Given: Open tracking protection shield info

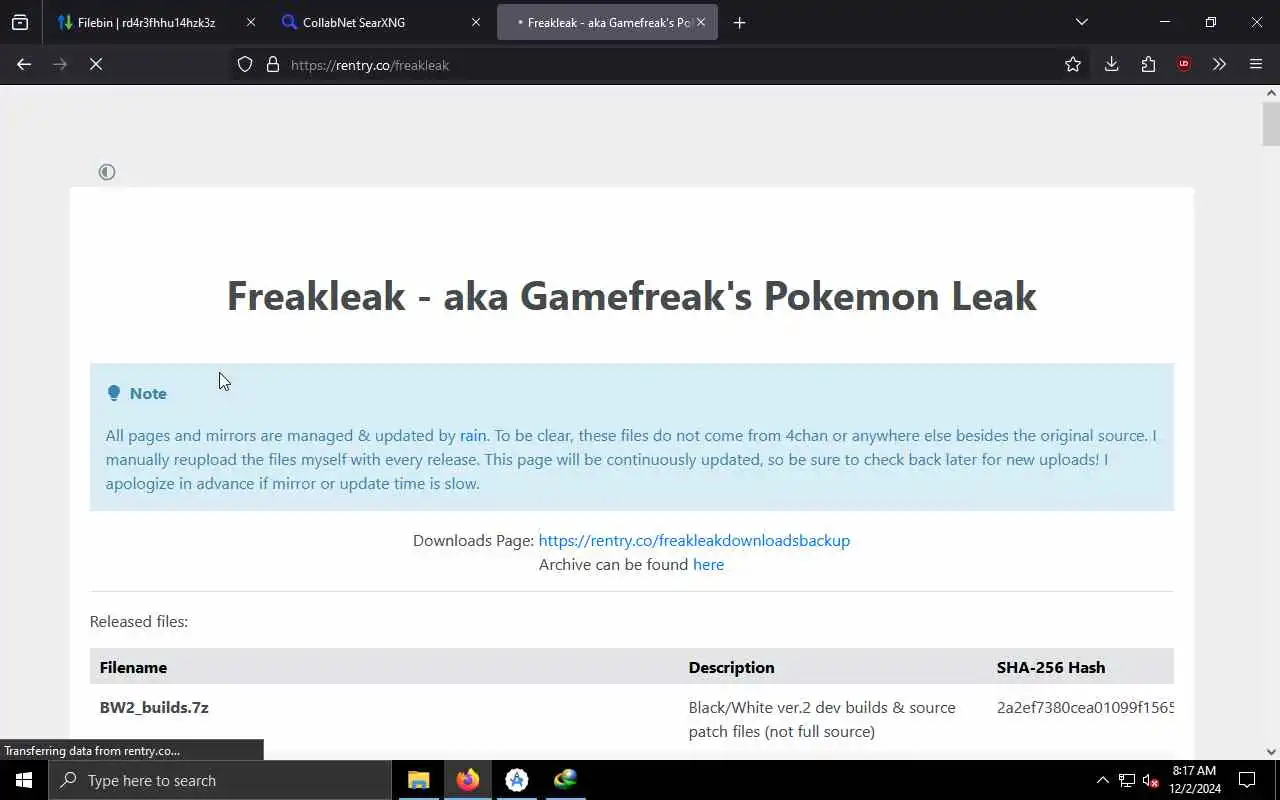Looking at the screenshot, I should (x=245, y=65).
